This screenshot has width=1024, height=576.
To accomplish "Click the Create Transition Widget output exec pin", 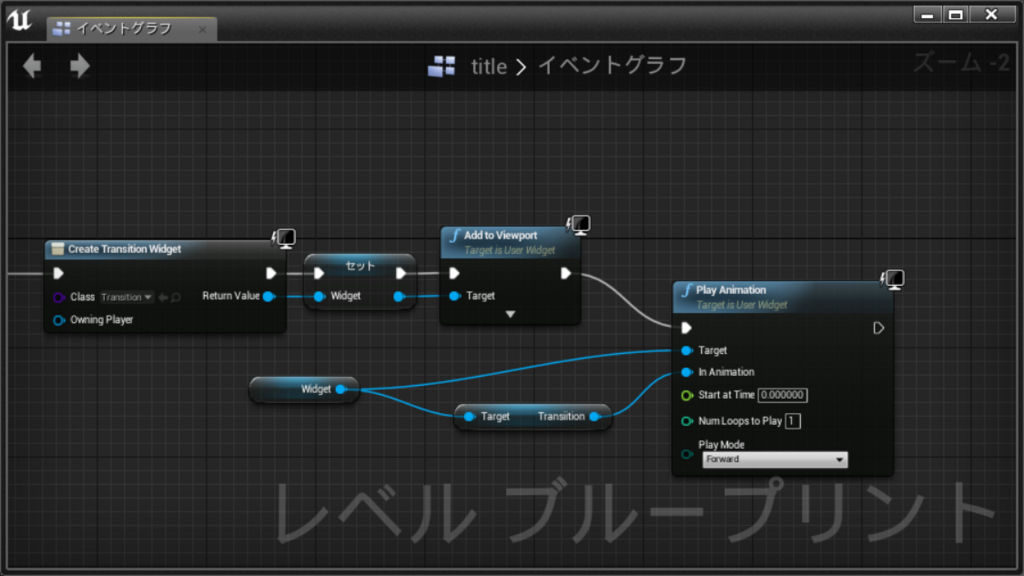I will point(271,273).
